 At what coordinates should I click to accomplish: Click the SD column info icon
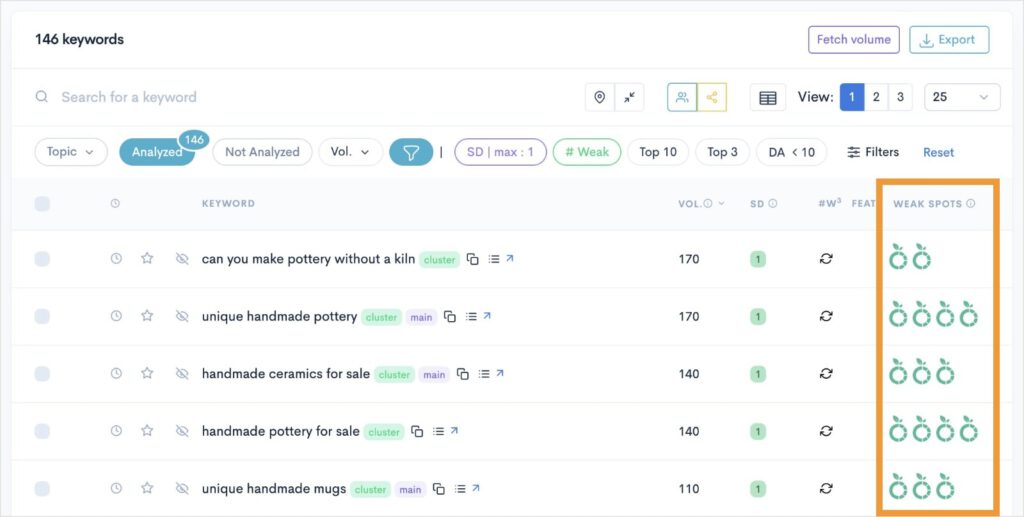(x=773, y=204)
